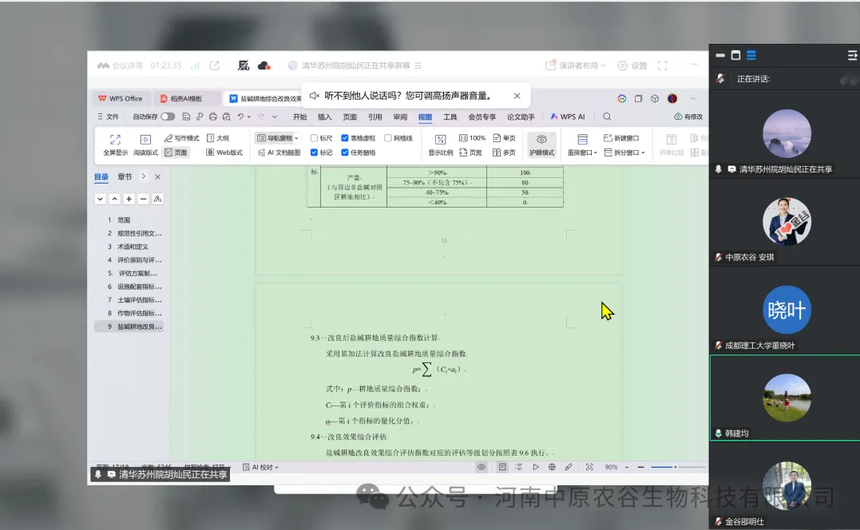Click the 有修改 cloud status button
The image size is (860, 530).
pos(688,117)
